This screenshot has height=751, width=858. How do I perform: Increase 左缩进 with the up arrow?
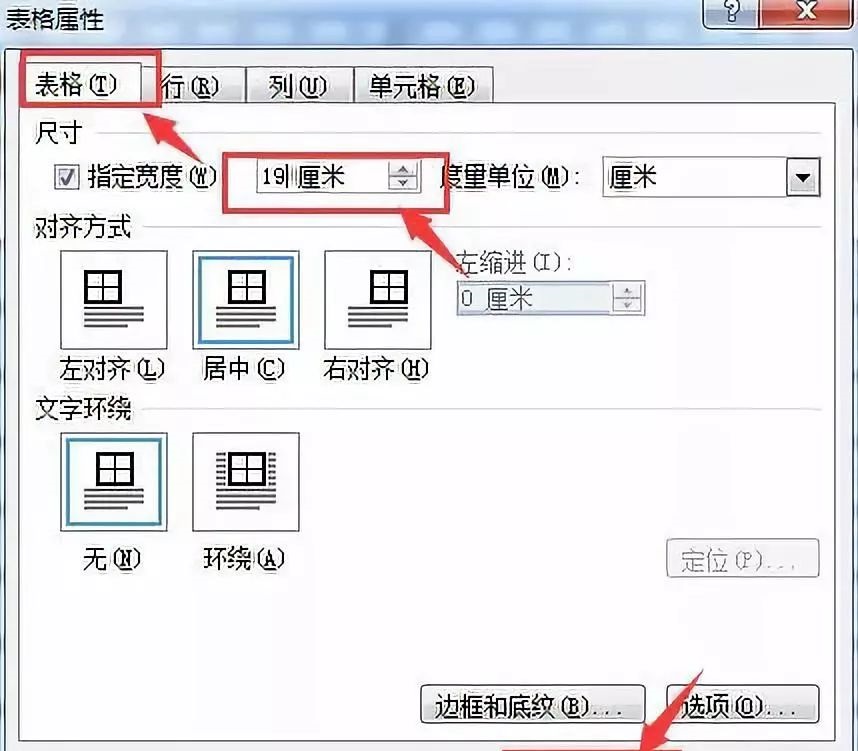click(628, 291)
